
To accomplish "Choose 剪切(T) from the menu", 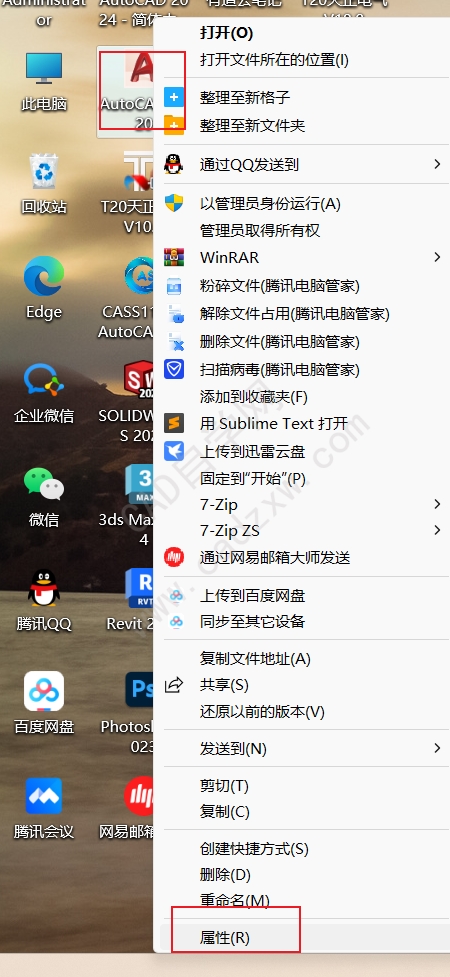I will click(x=224, y=786).
